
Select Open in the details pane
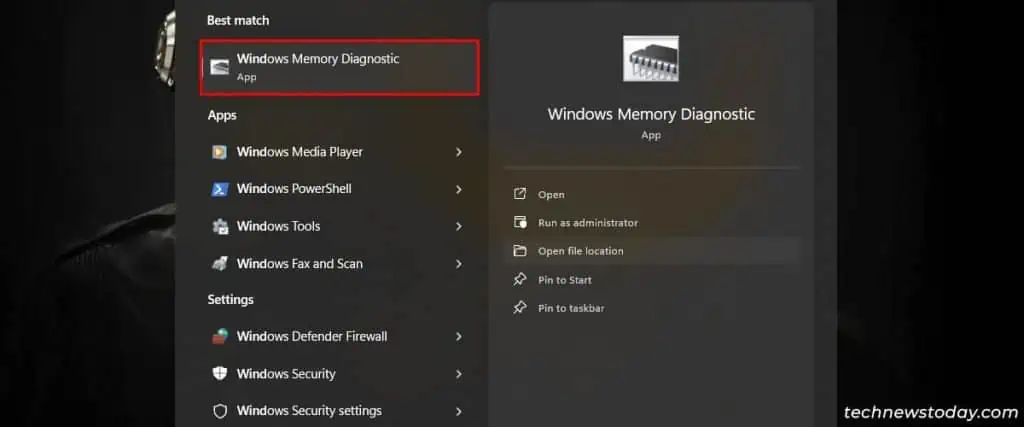click(650, 195)
